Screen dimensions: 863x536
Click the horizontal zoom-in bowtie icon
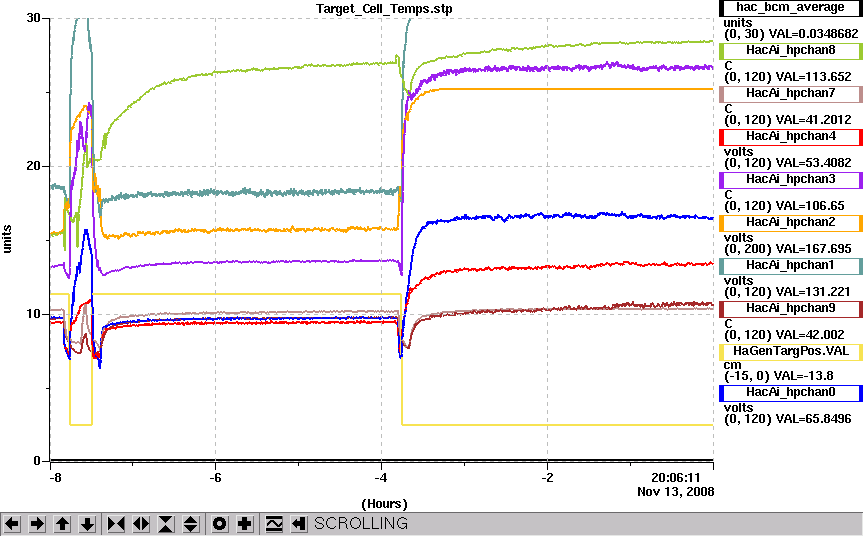(116, 523)
